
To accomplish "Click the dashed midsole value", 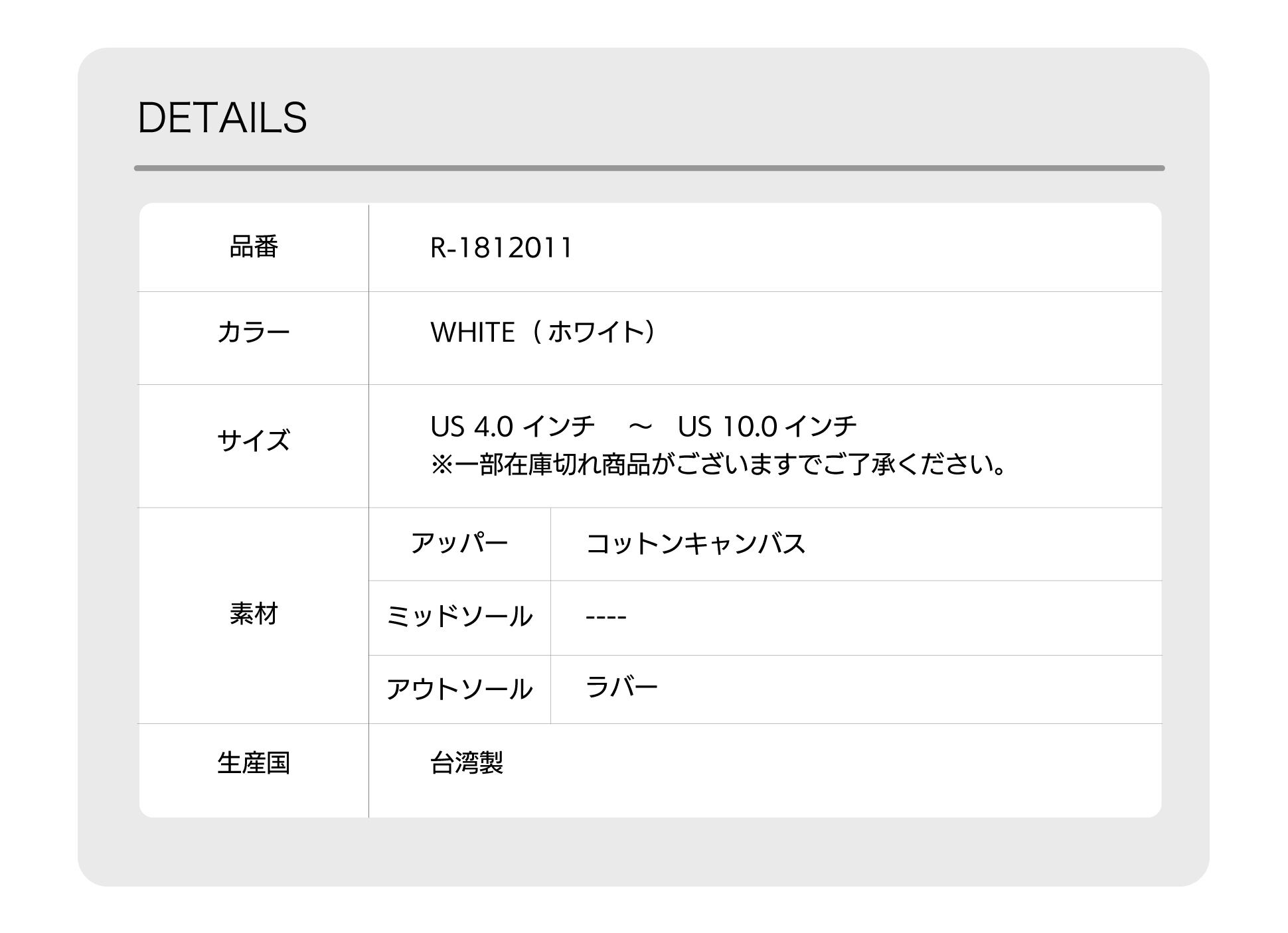I will 605,617.
